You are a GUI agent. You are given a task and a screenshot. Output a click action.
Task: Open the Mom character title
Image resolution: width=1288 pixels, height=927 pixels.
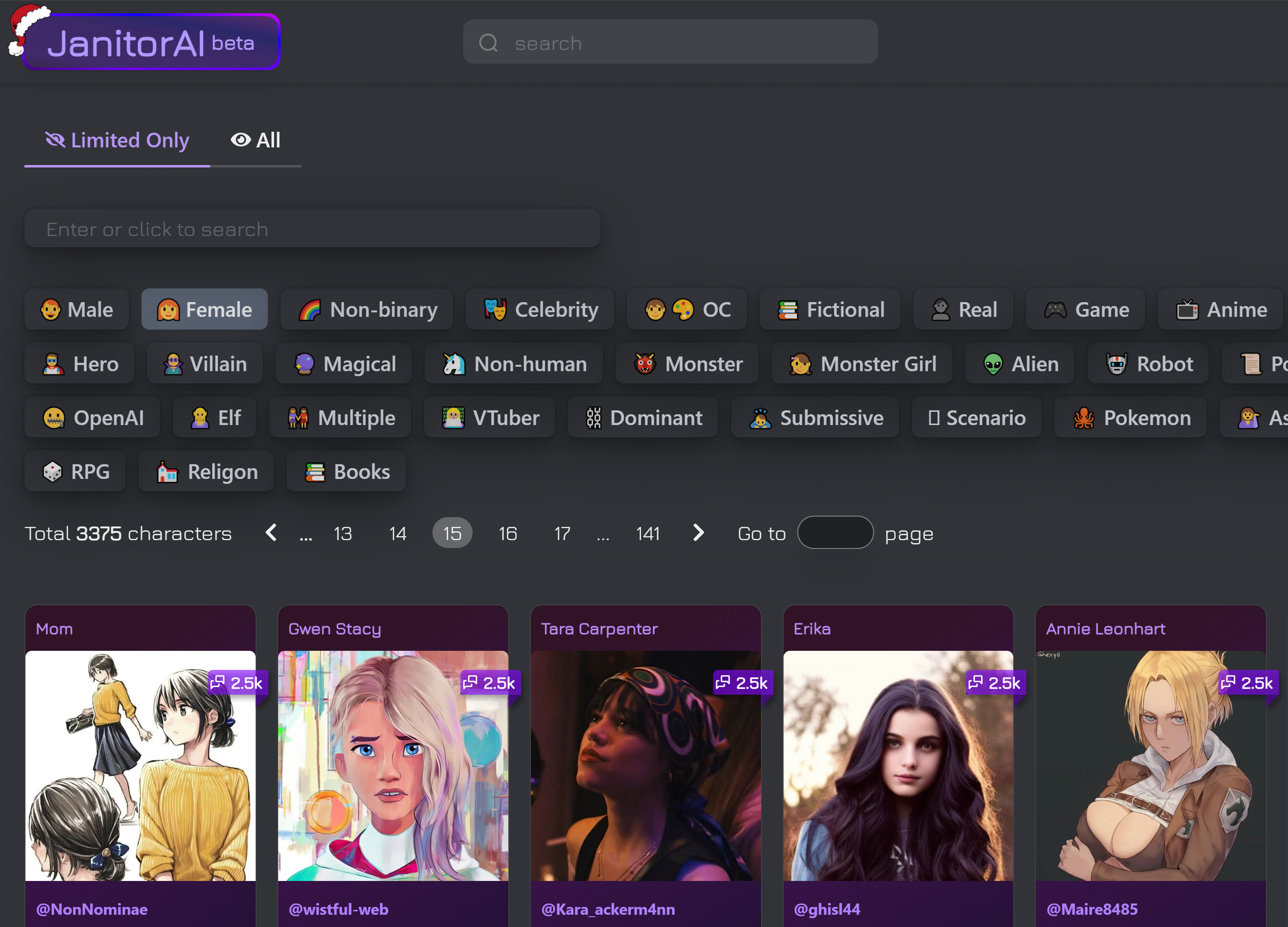click(x=54, y=629)
